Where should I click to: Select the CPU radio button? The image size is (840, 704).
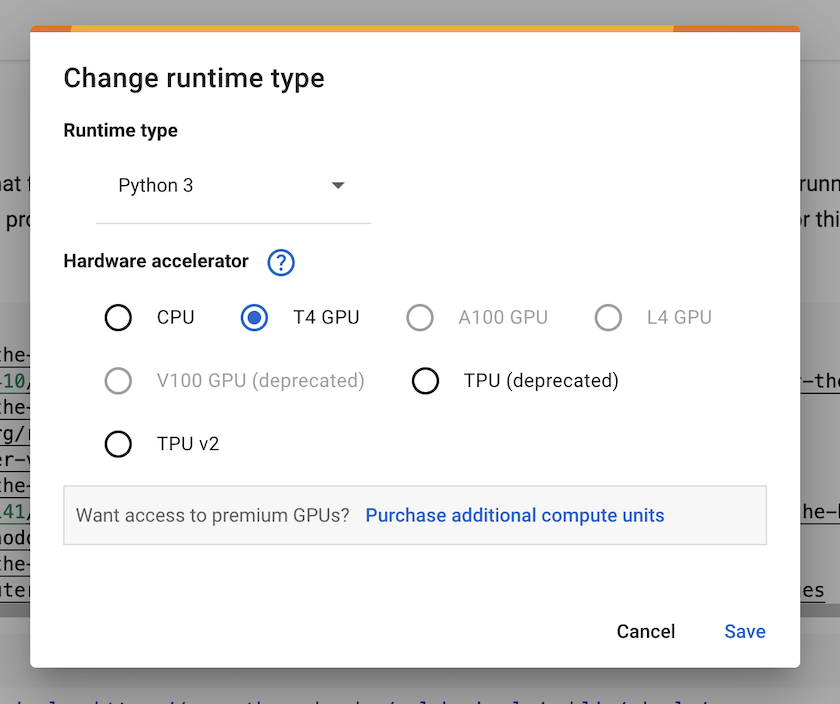pos(118,317)
